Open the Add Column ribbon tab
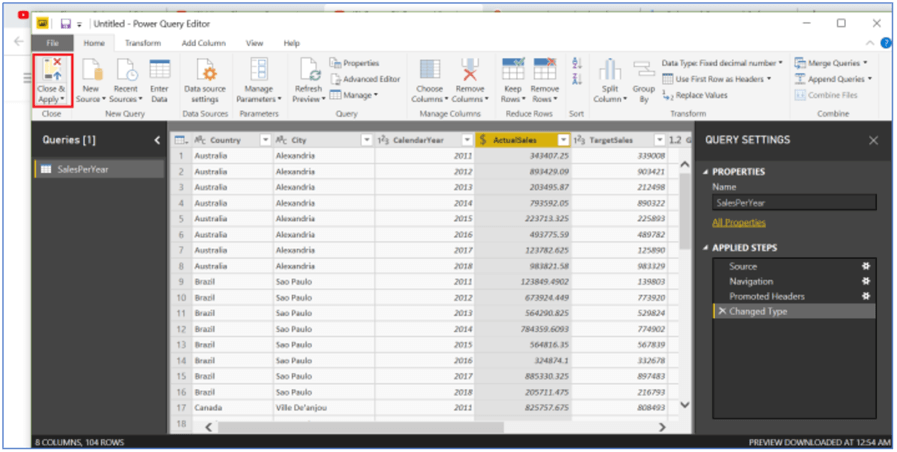Screen dimensions: 897x452 coord(203,43)
